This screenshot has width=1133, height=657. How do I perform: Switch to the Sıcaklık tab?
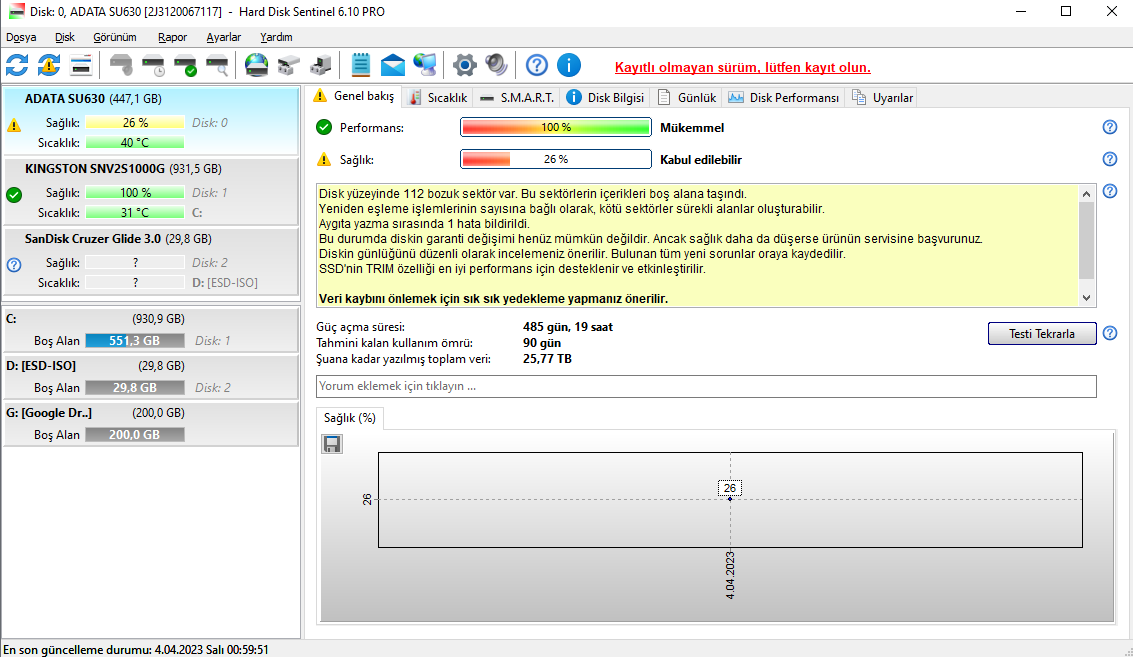click(438, 98)
